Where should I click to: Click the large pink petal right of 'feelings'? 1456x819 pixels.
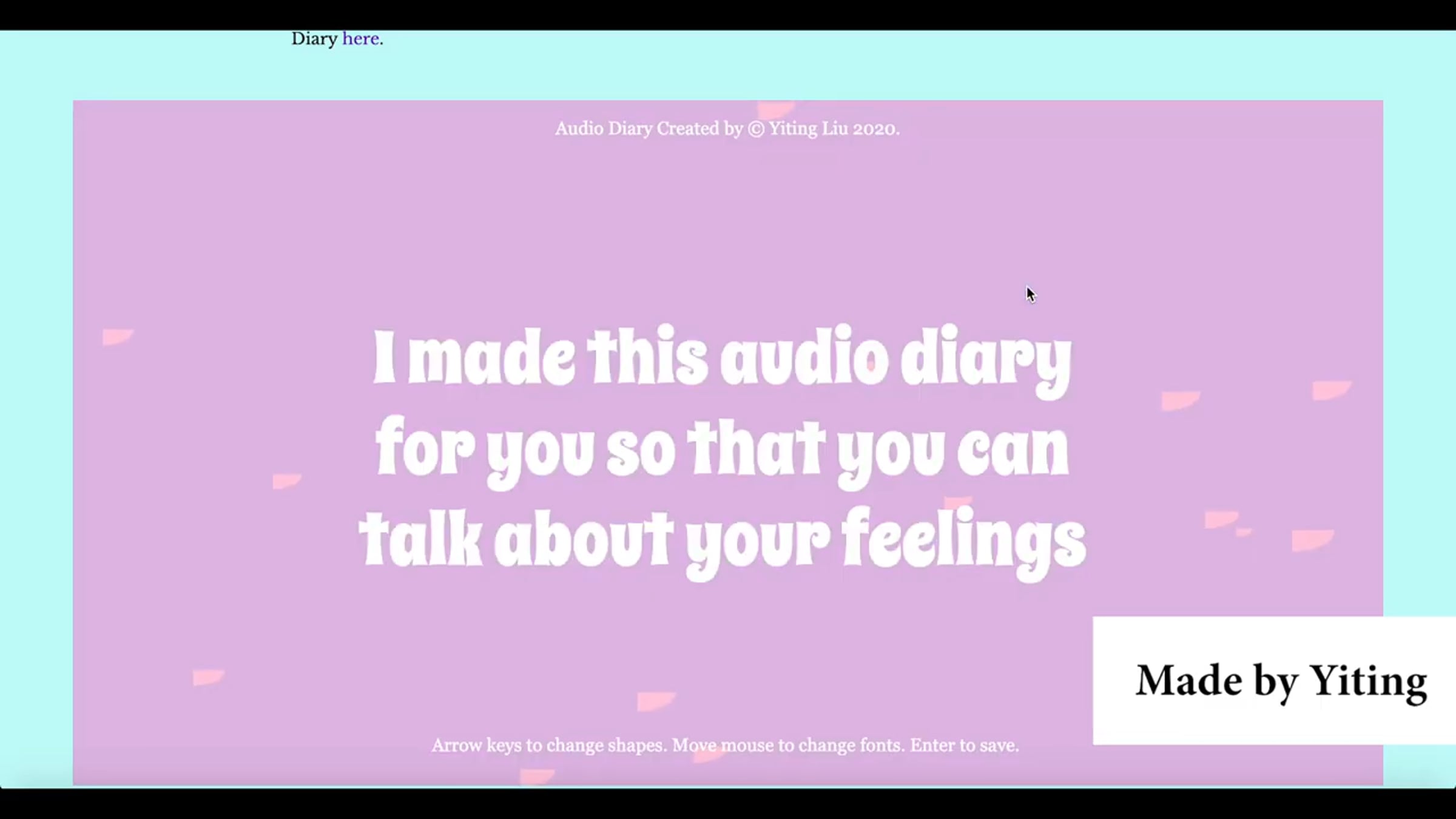pyautogui.click(x=1312, y=539)
